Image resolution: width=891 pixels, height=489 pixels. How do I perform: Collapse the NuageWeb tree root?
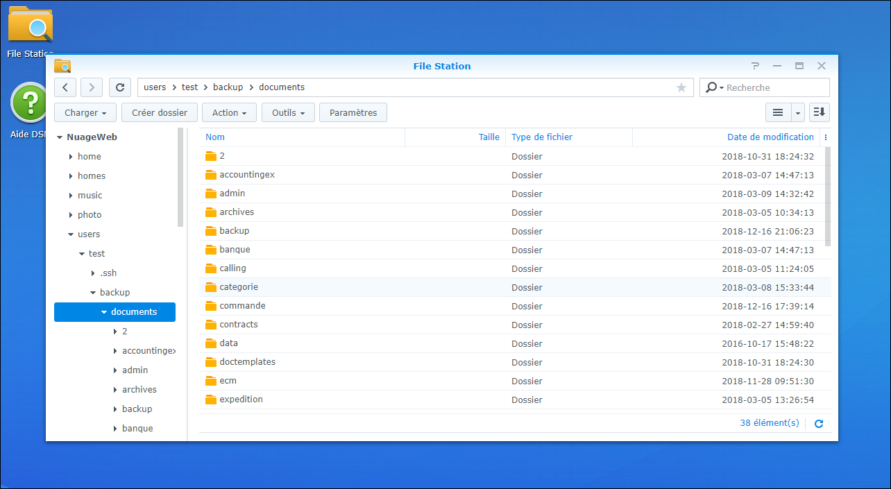60,137
